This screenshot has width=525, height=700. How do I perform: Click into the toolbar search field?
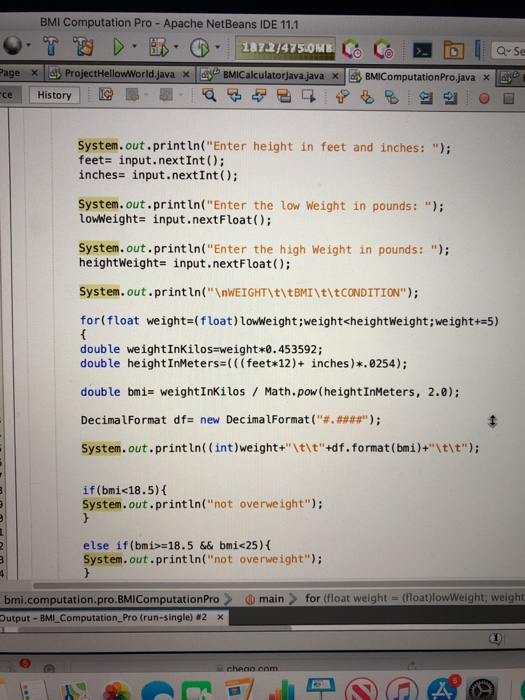(508, 51)
